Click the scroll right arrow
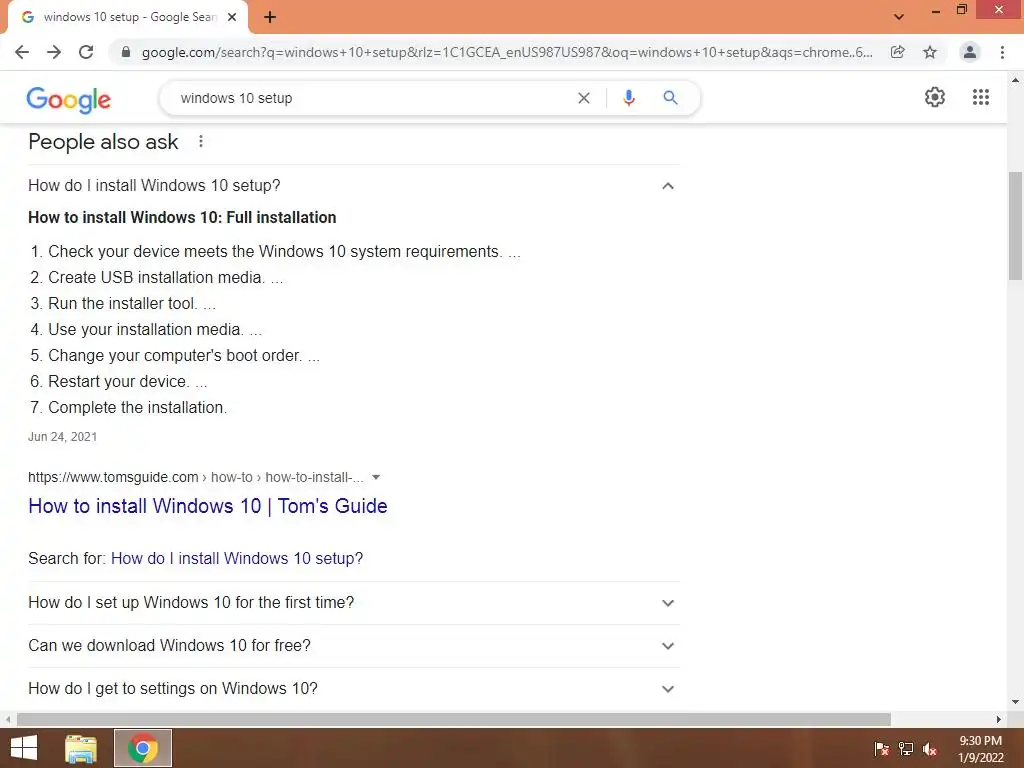The width and height of the screenshot is (1024, 768). tap(999, 719)
